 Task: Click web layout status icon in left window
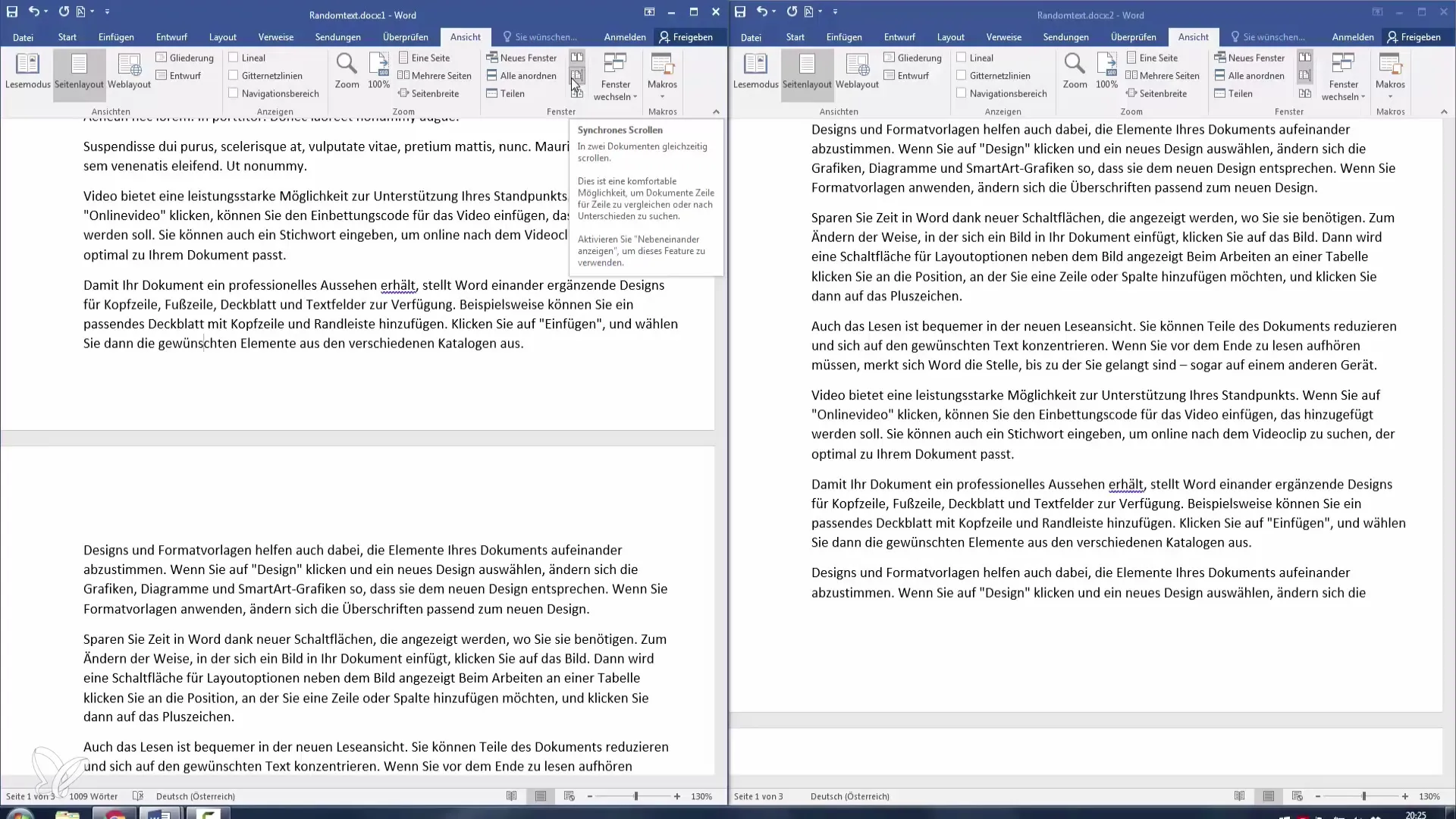(570, 796)
